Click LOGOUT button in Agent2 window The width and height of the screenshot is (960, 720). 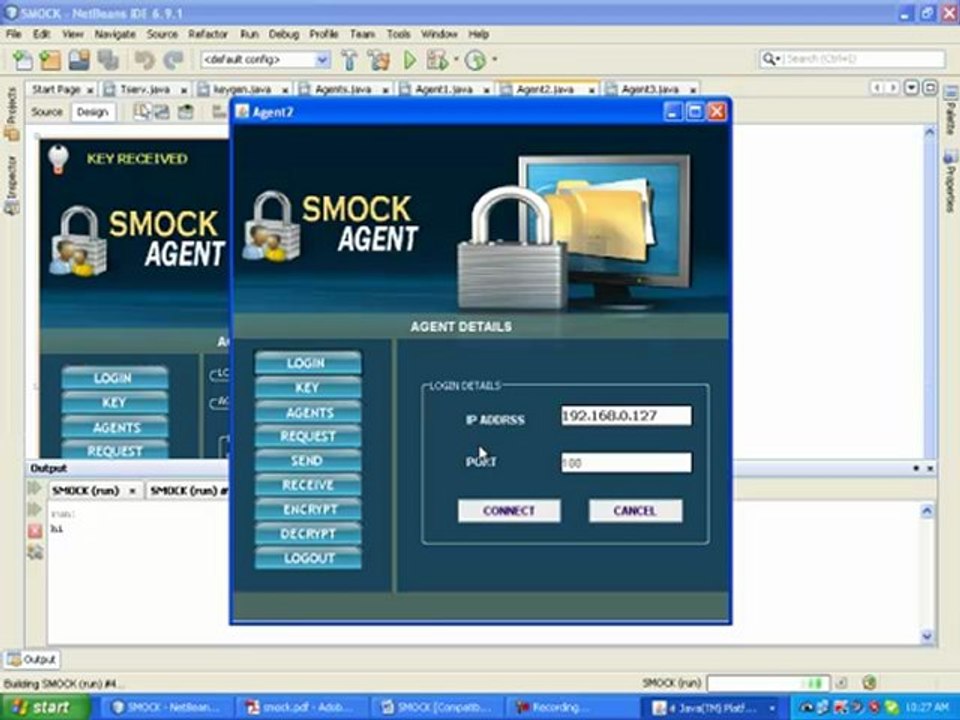(x=308, y=558)
